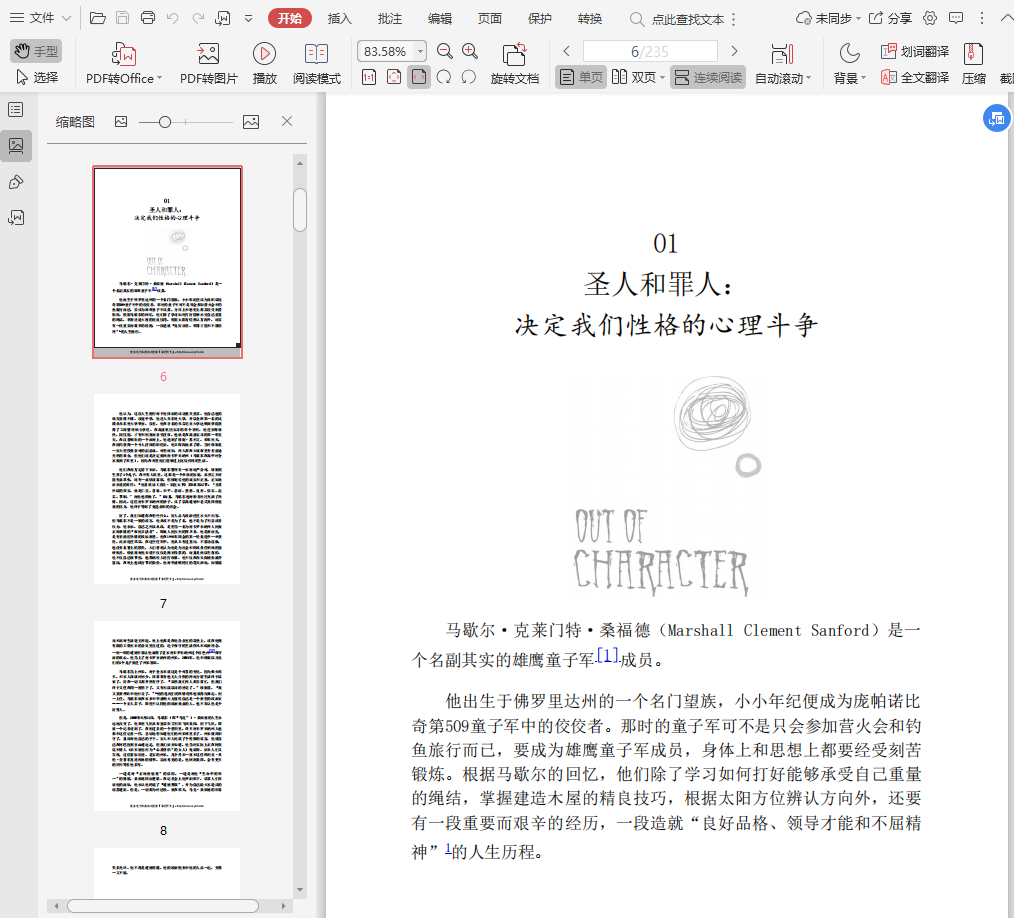This screenshot has width=1014, height=918.
Task: Click the save icon
Action: (122, 18)
